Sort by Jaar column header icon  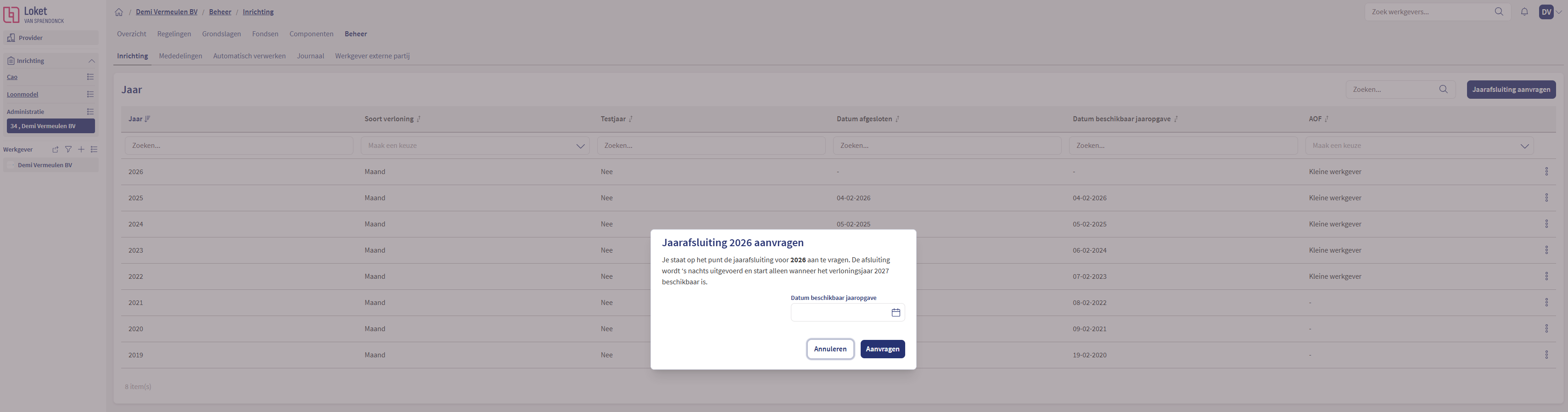click(147, 119)
